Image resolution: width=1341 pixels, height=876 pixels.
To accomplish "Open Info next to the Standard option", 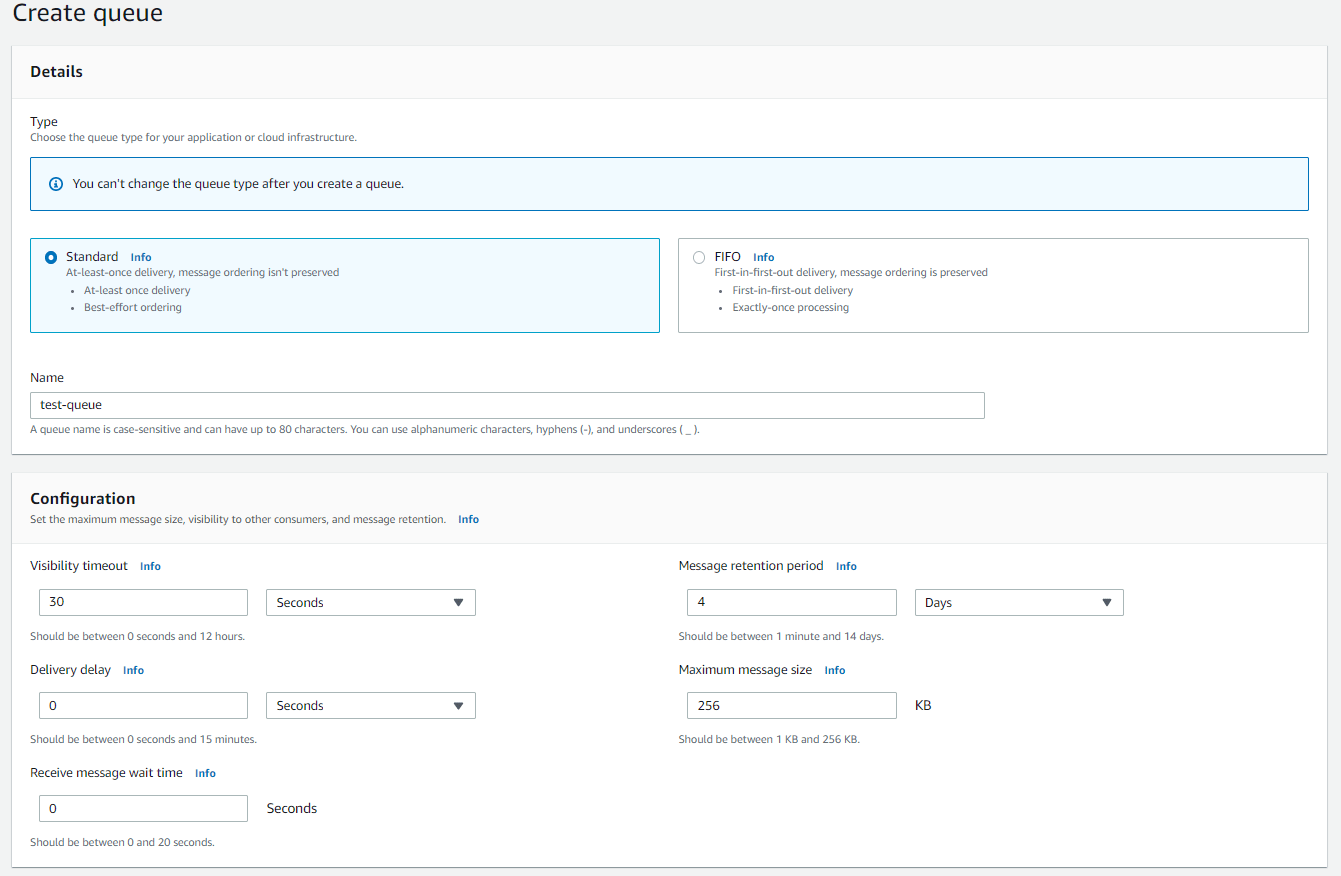I will pyautogui.click(x=140, y=257).
